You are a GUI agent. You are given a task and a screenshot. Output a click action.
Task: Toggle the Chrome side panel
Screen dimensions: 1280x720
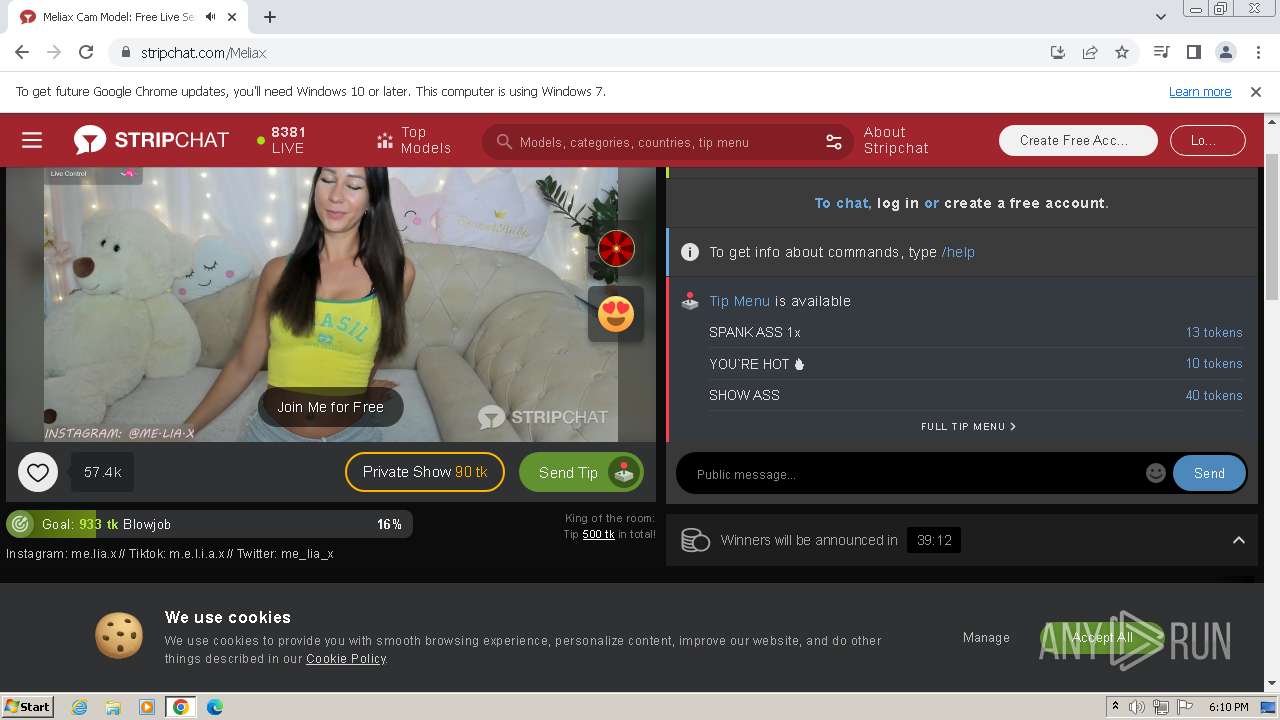tap(1193, 52)
